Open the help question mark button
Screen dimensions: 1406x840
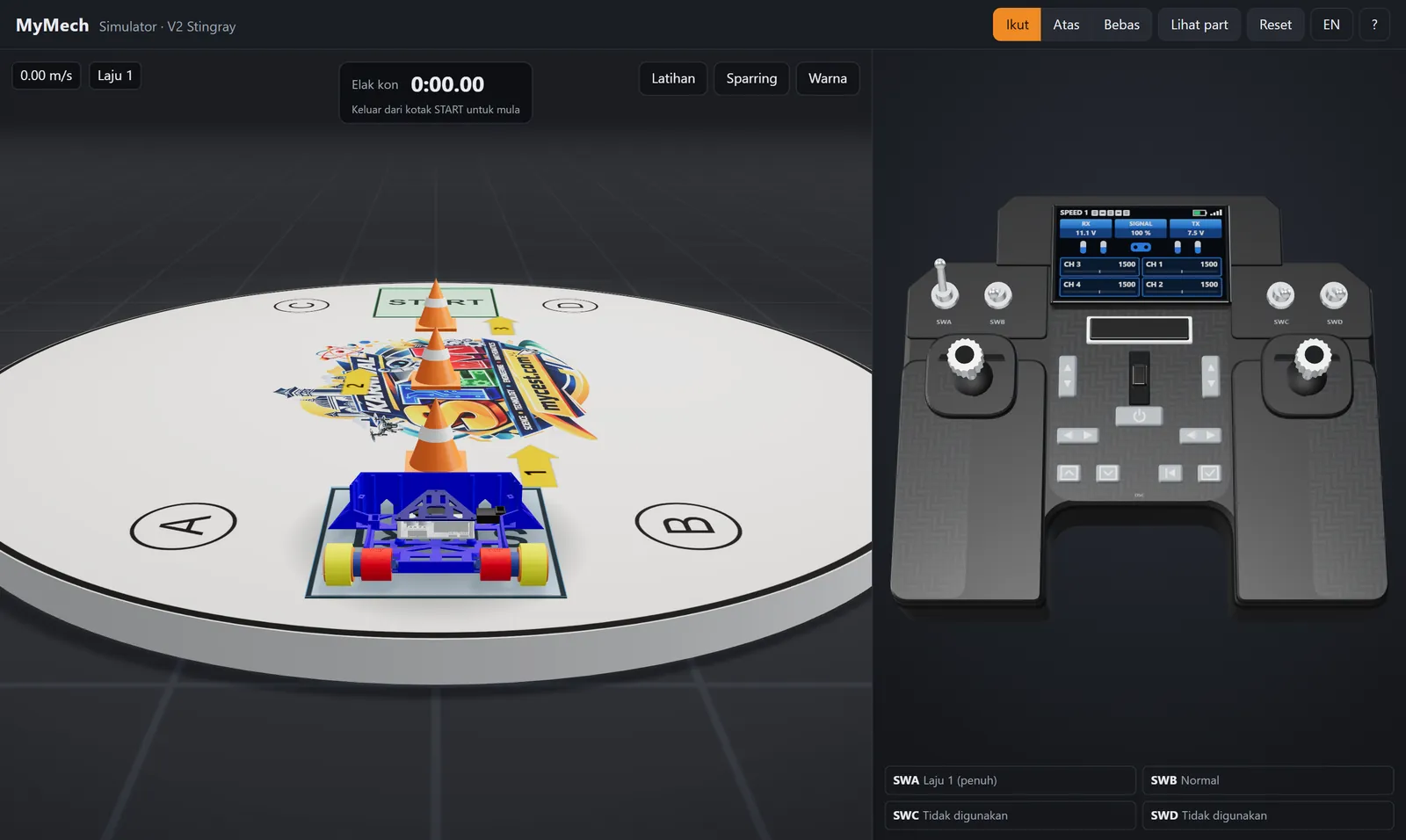[x=1374, y=25]
